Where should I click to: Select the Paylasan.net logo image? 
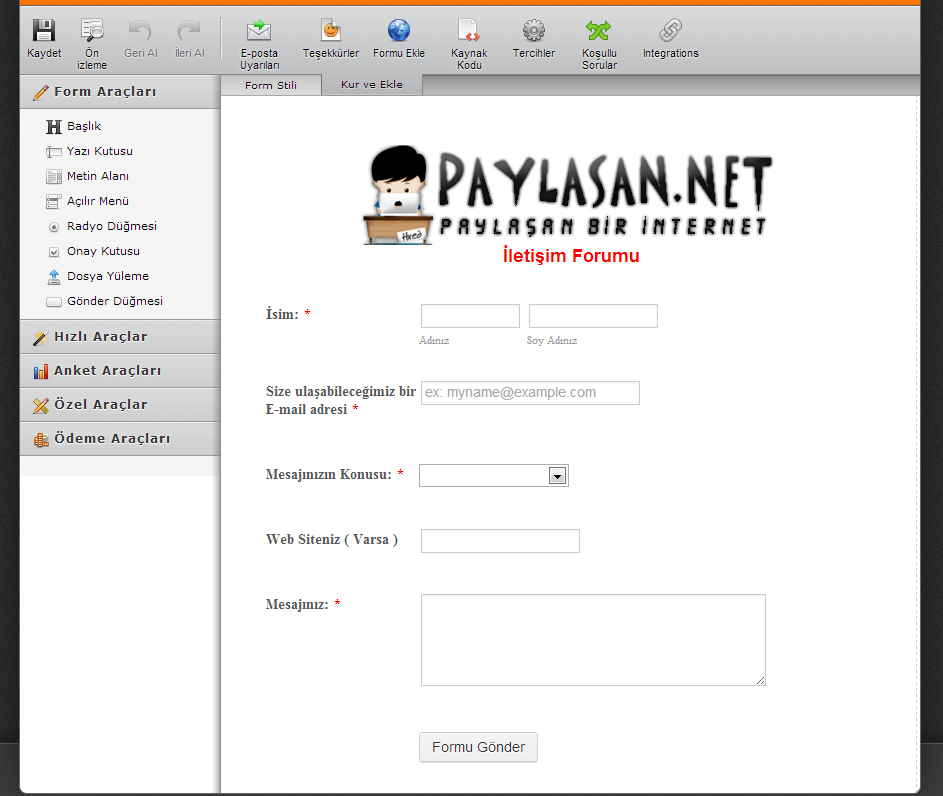tap(568, 194)
